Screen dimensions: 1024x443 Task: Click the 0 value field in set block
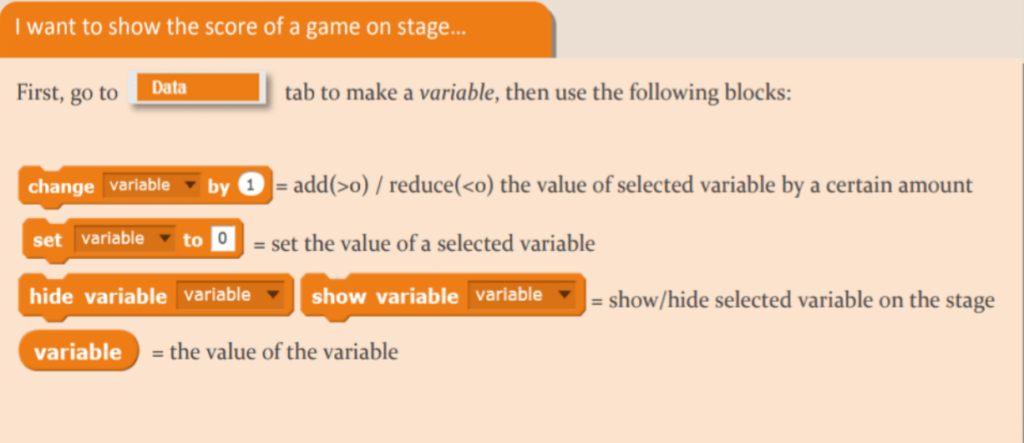[222, 239]
